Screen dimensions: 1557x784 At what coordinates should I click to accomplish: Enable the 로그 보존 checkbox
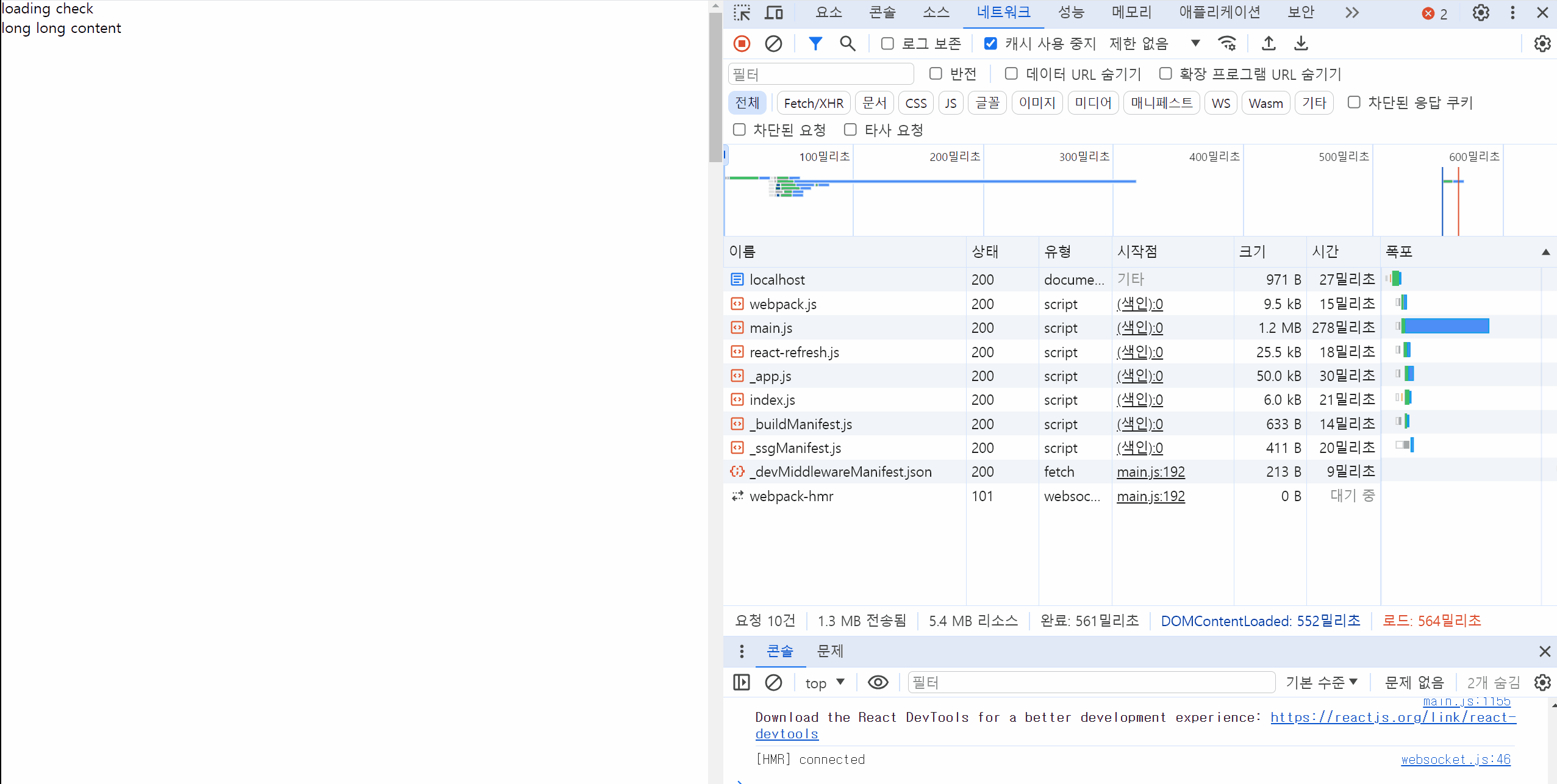[x=887, y=43]
